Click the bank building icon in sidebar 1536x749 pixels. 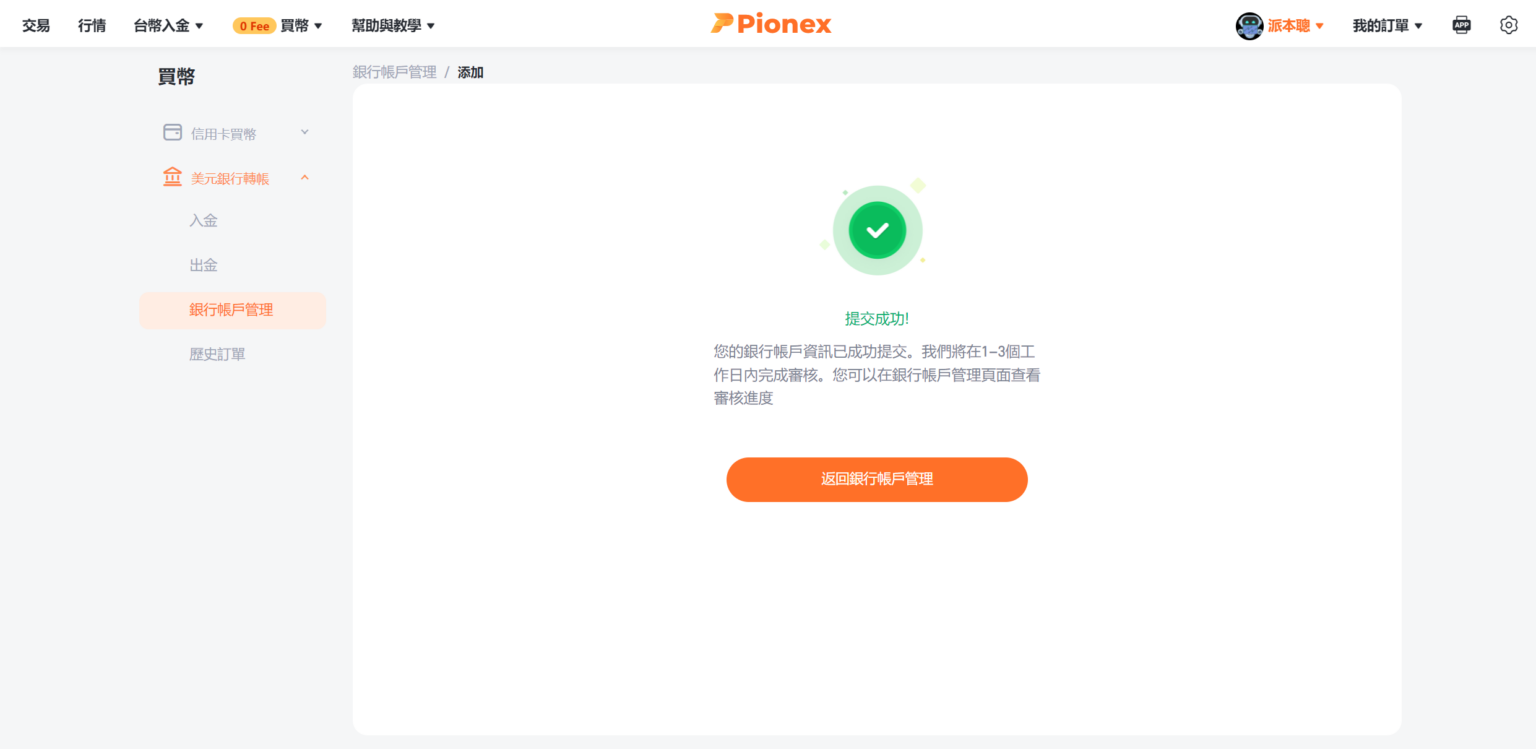[x=172, y=178]
